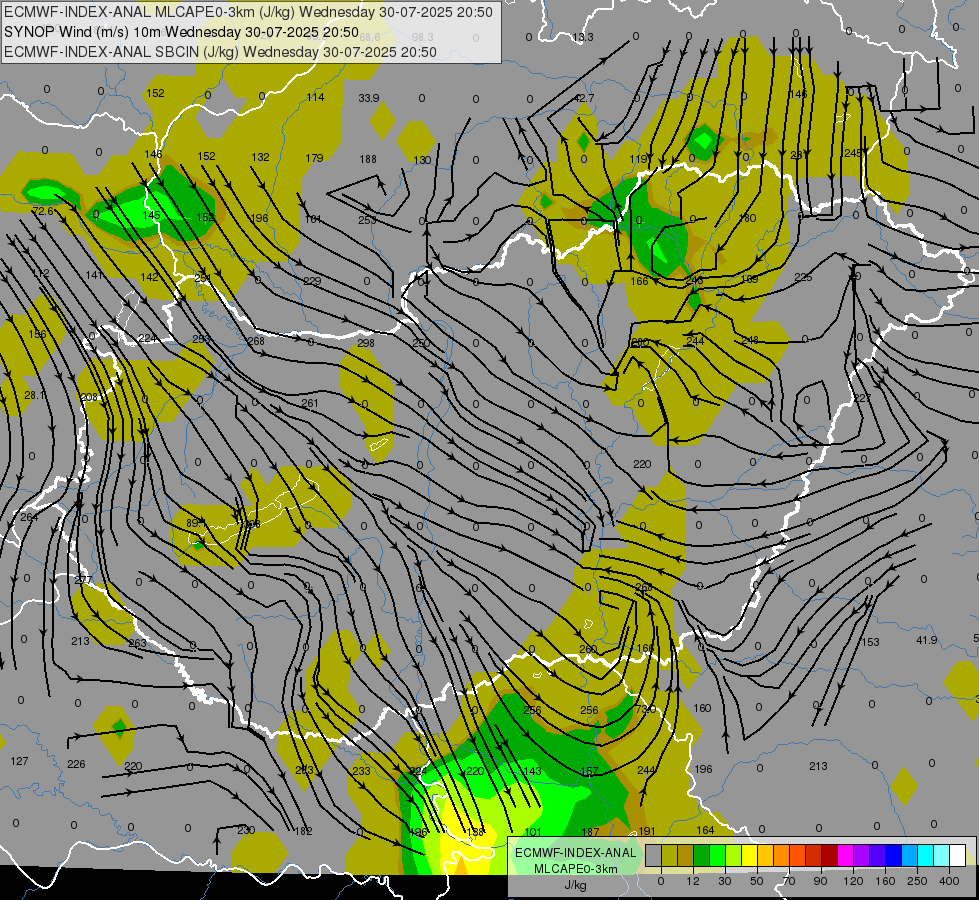Click the SBCIN title line
Viewport: 979px width, 900px height.
pyautogui.click(x=220, y=52)
